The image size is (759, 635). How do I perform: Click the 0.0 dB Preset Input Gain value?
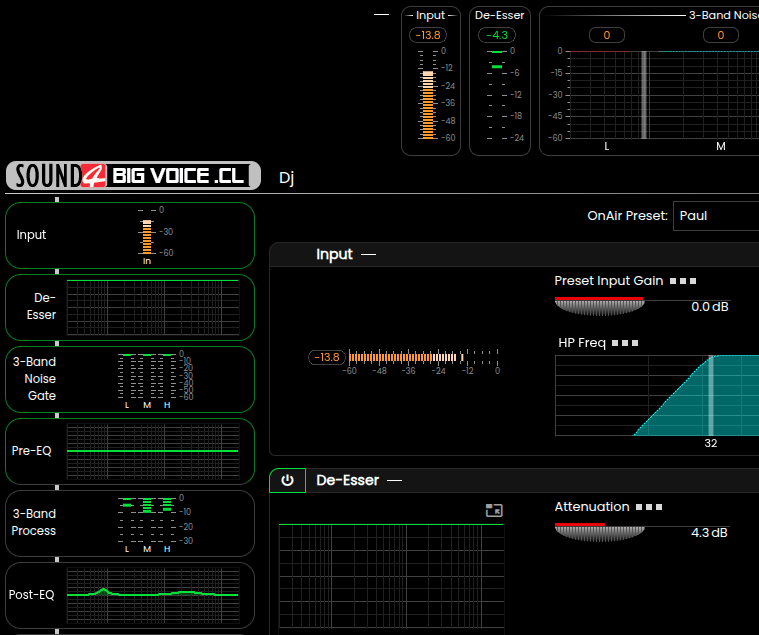710,307
